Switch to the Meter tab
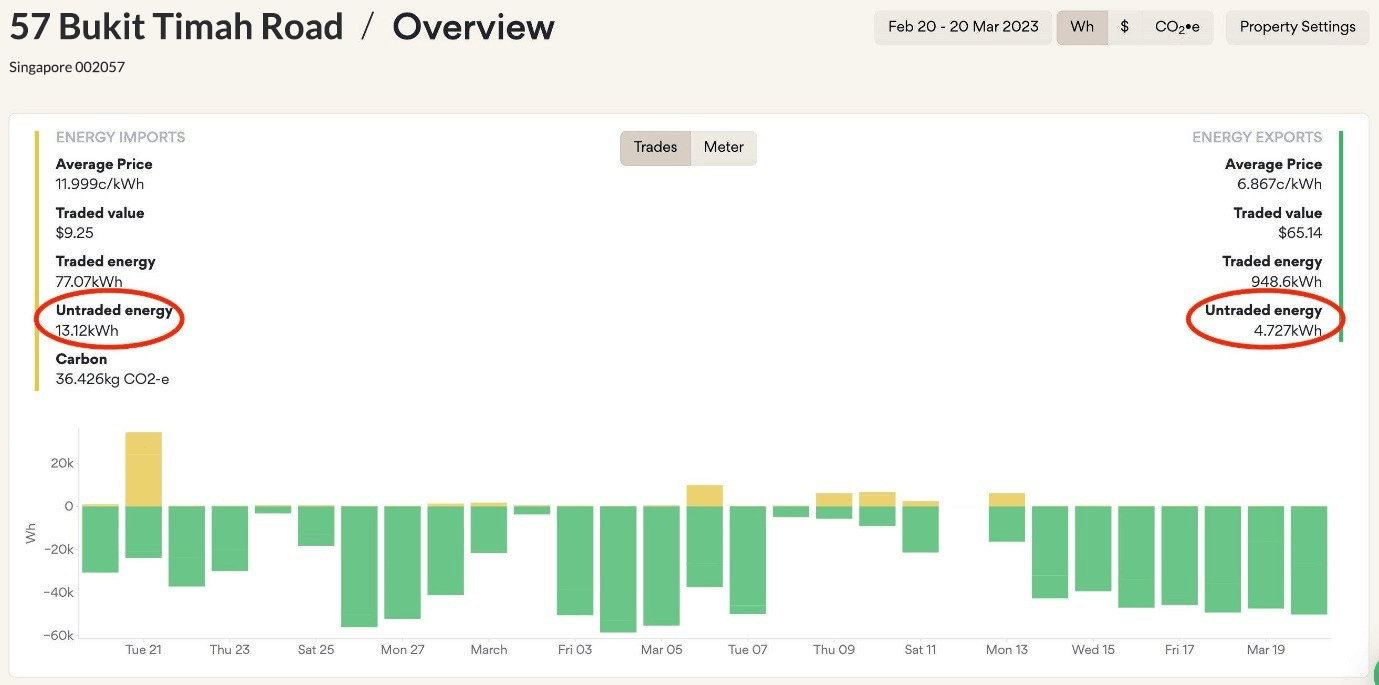The width and height of the screenshot is (1379, 685). pyautogui.click(x=723, y=147)
